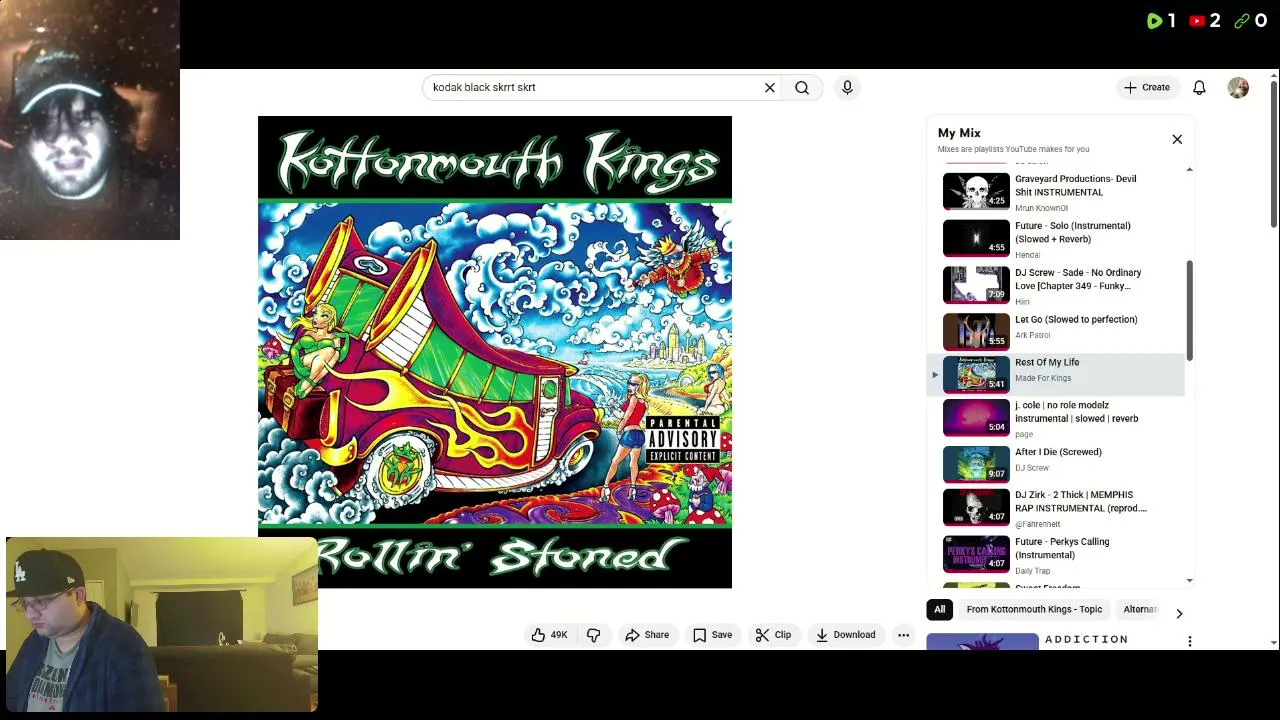Download this video

coord(845,635)
